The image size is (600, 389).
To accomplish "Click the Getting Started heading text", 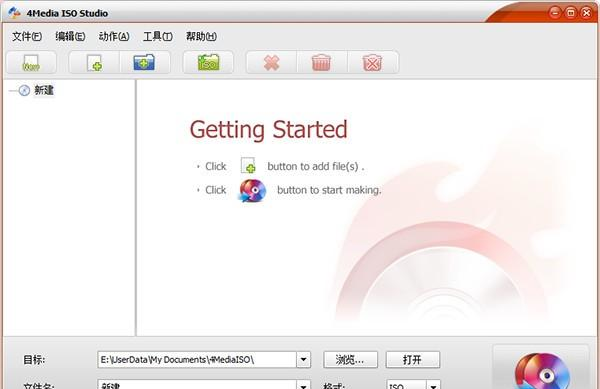I will tap(269, 130).
